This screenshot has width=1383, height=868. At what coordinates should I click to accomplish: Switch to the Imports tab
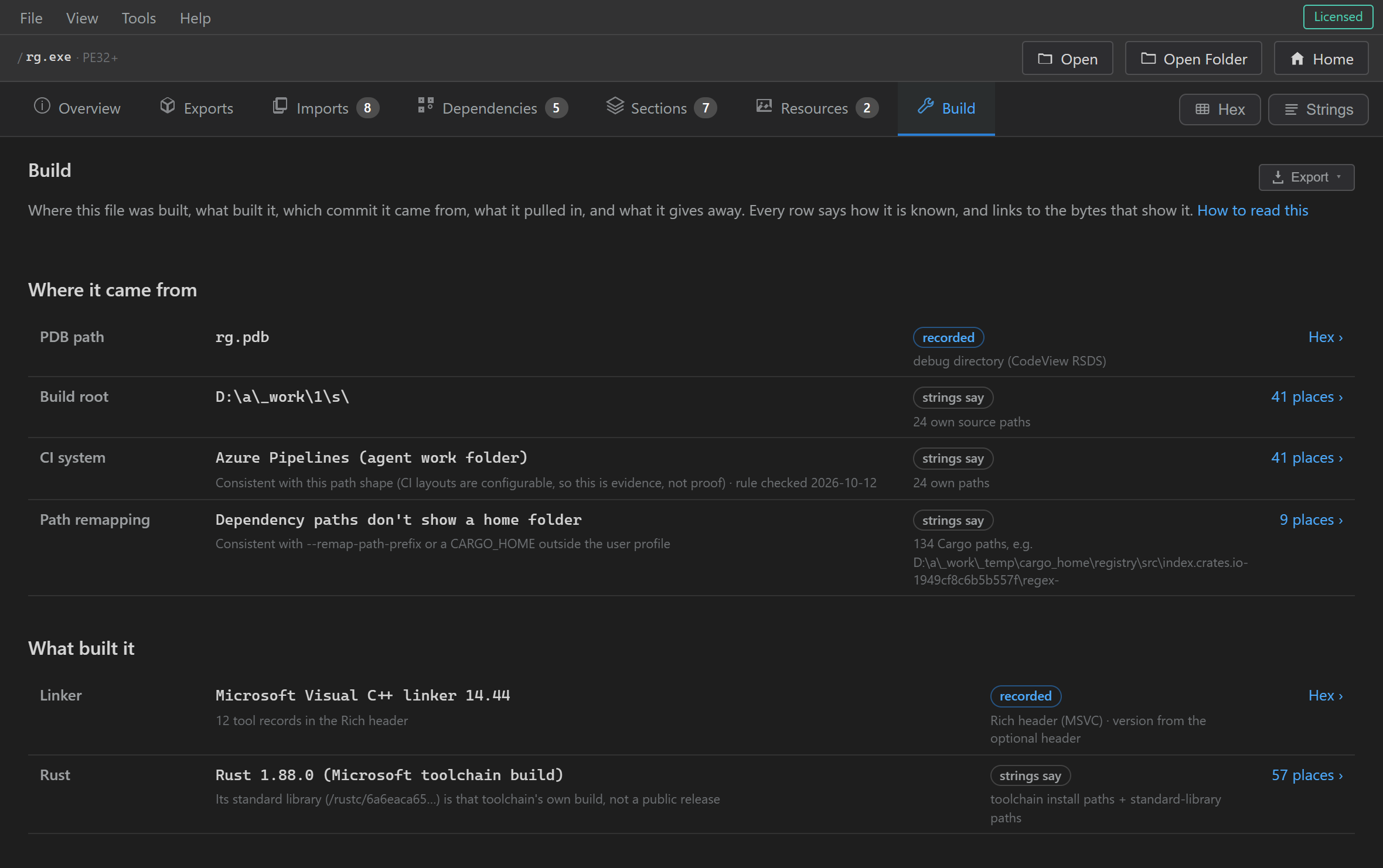click(x=326, y=108)
